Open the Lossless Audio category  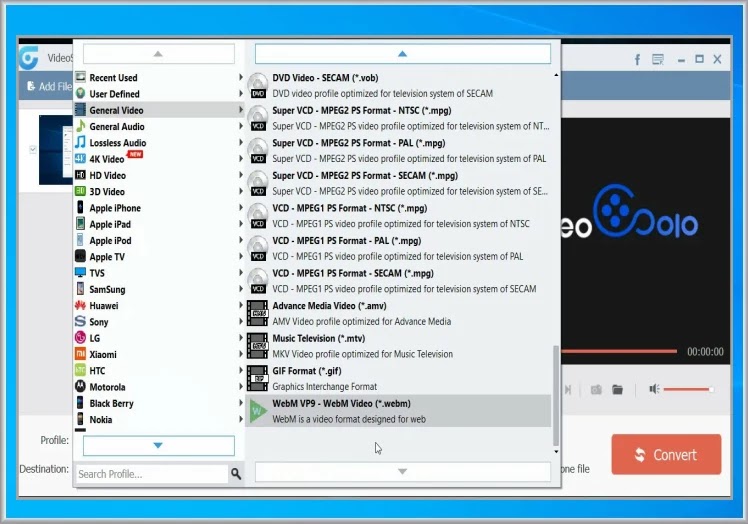click(159, 142)
